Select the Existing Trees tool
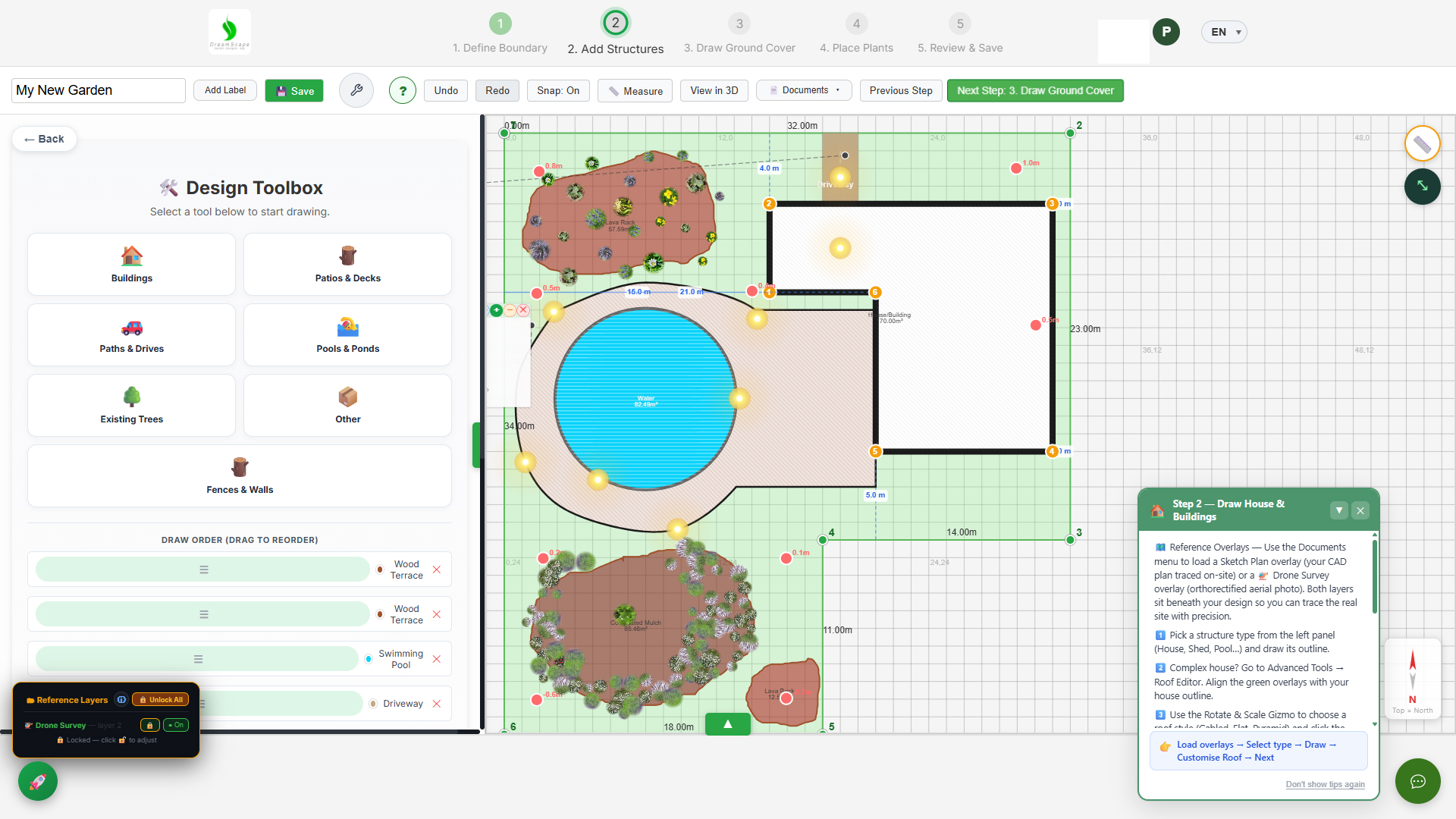This screenshot has width=1456, height=819. (x=131, y=405)
